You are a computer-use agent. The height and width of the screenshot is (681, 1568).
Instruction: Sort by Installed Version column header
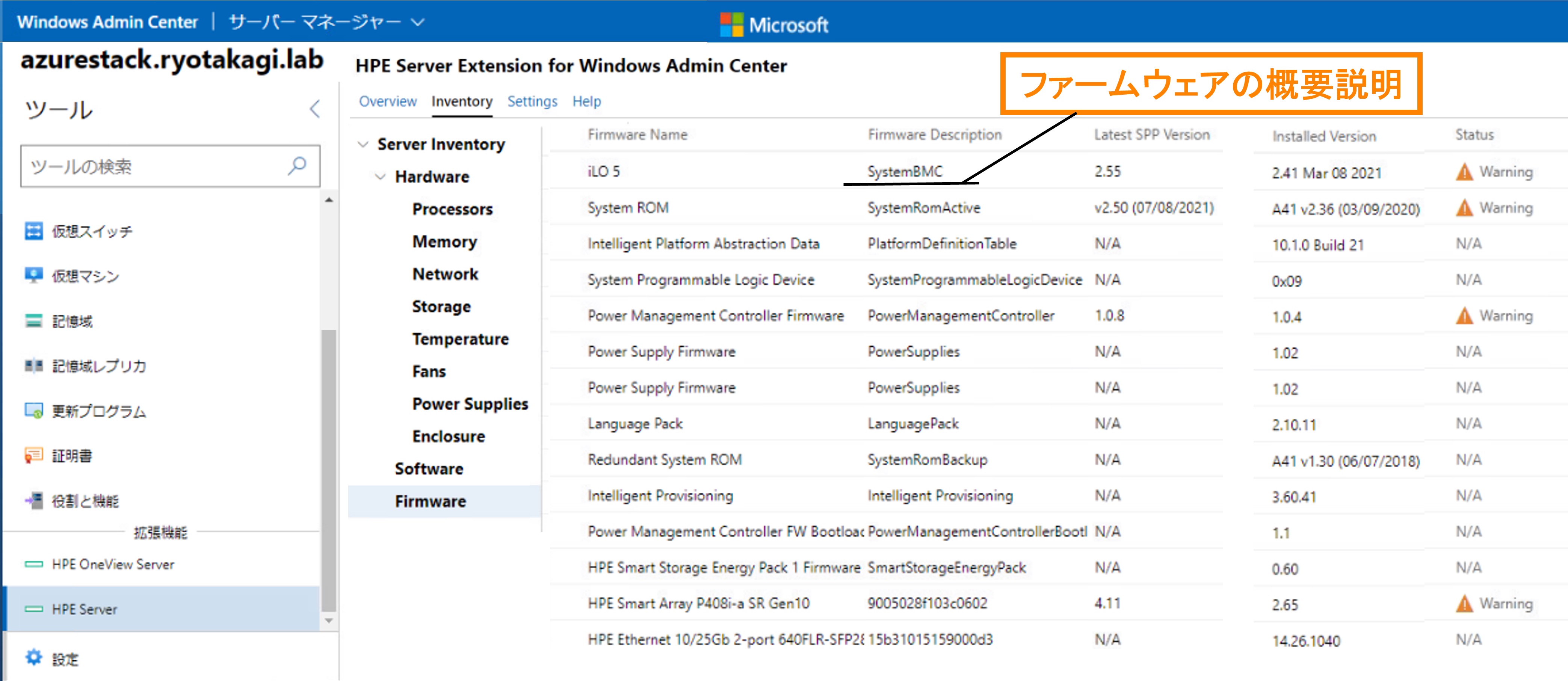click(x=1324, y=136)
